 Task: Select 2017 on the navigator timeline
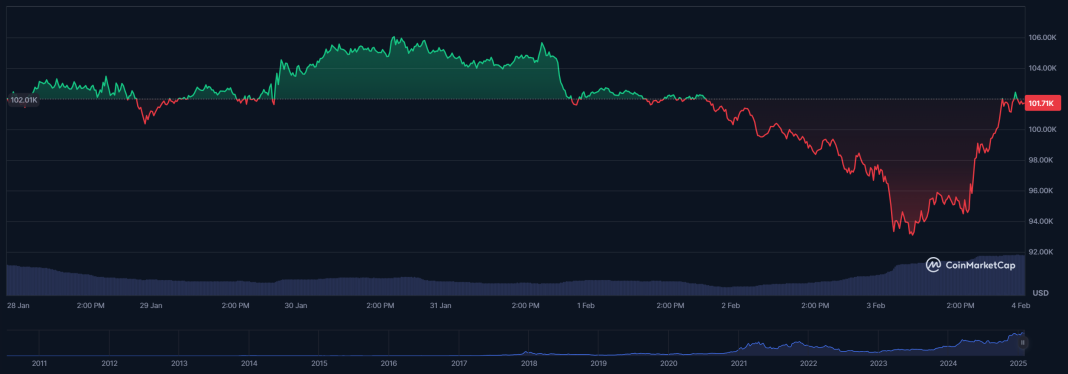(459, 363)
